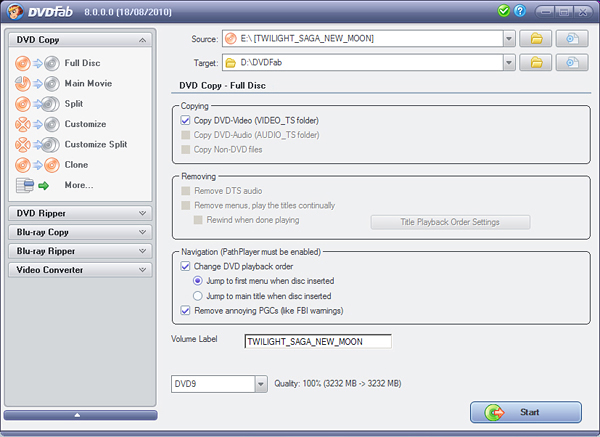Open the DVD9 output size dropdown
Image resolution: width=600 pixels, height=437 pixels.
[x=261, y=384]
